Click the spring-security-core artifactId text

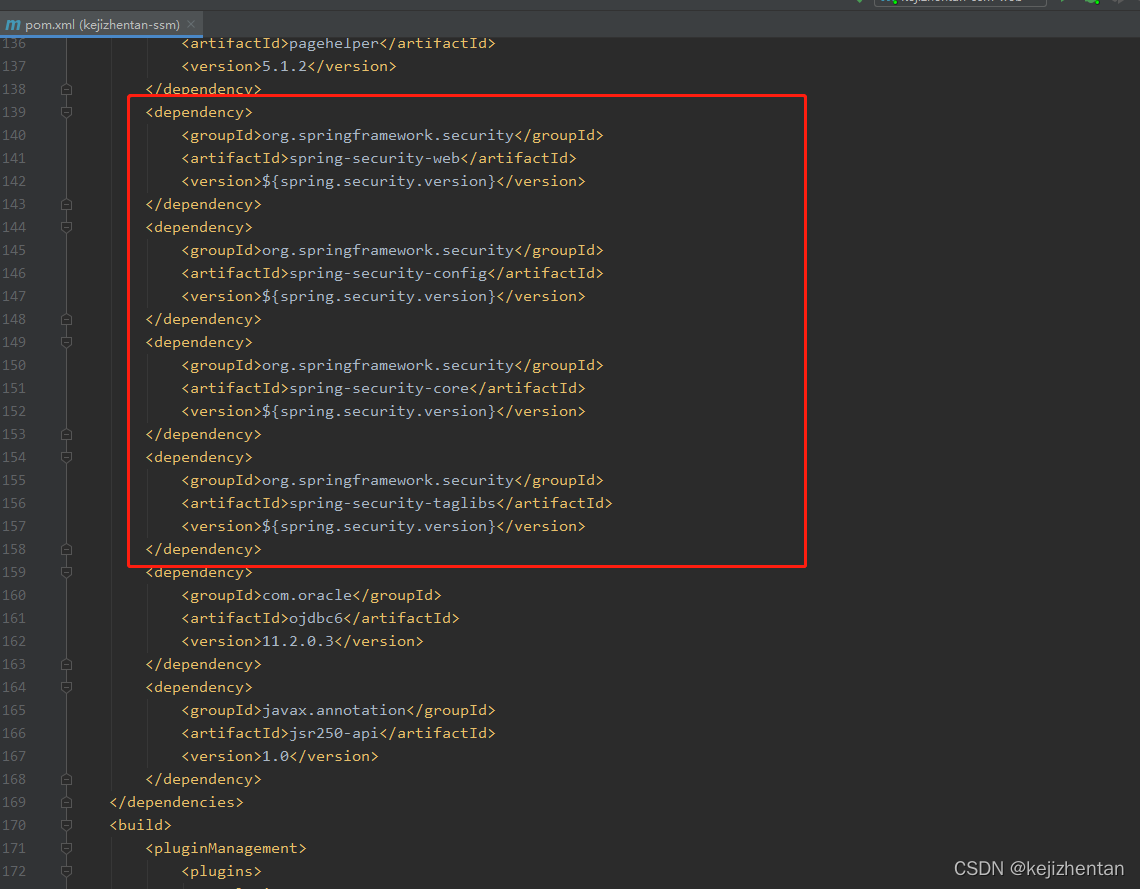click(x=379, y=388)
